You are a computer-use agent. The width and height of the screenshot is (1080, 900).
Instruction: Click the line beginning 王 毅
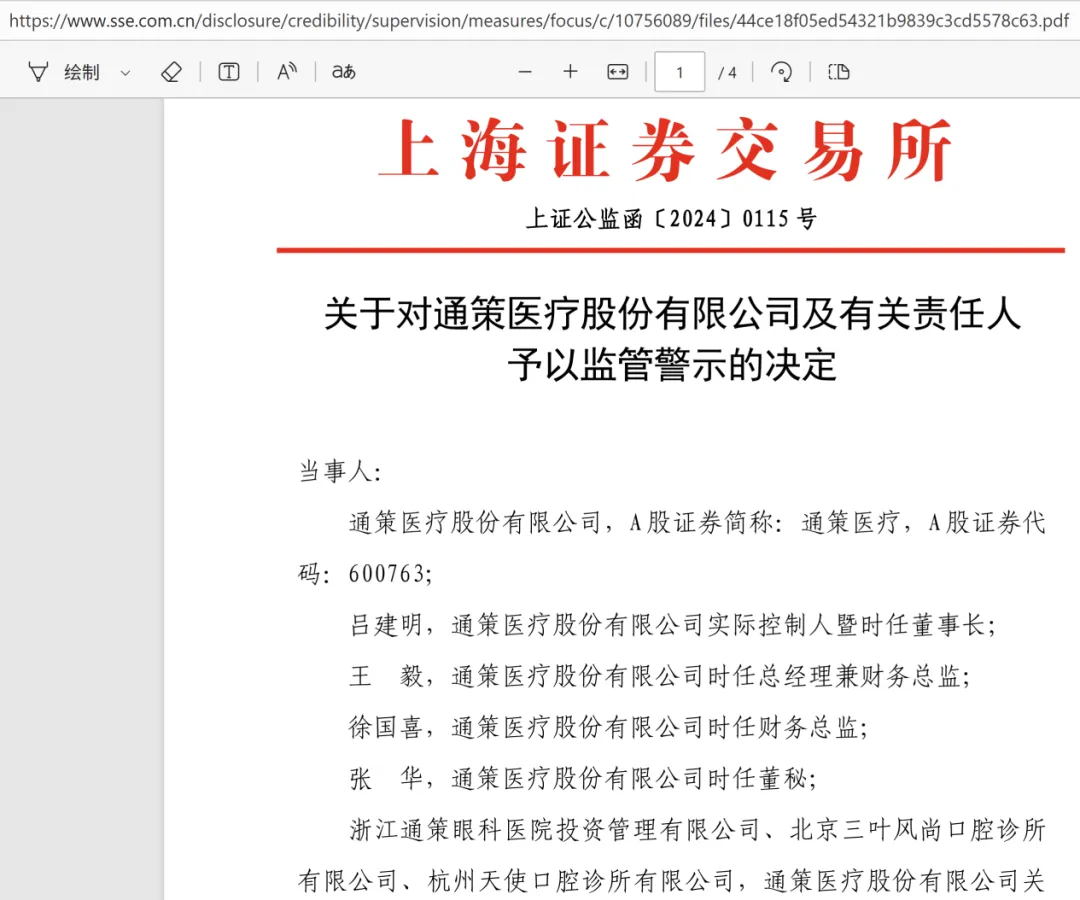[660, 676]
